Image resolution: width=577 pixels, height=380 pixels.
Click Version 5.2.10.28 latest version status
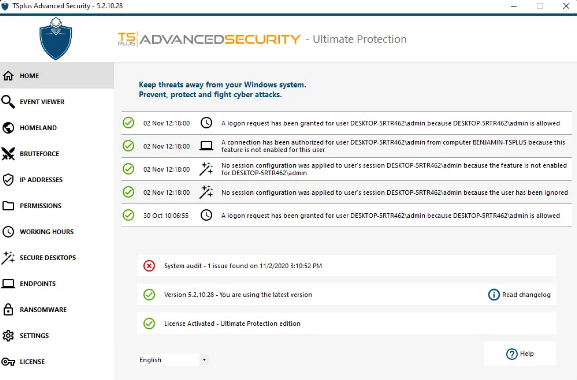click(x=238, y=295)
